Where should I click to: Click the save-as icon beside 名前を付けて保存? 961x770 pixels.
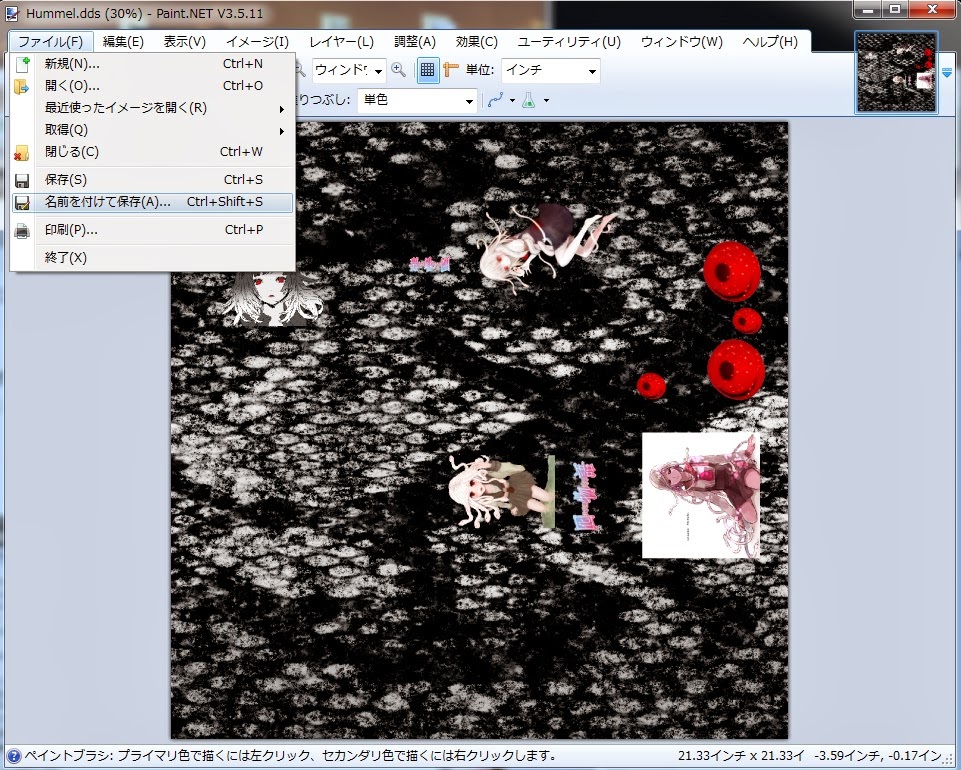click(x=22, y=202)
